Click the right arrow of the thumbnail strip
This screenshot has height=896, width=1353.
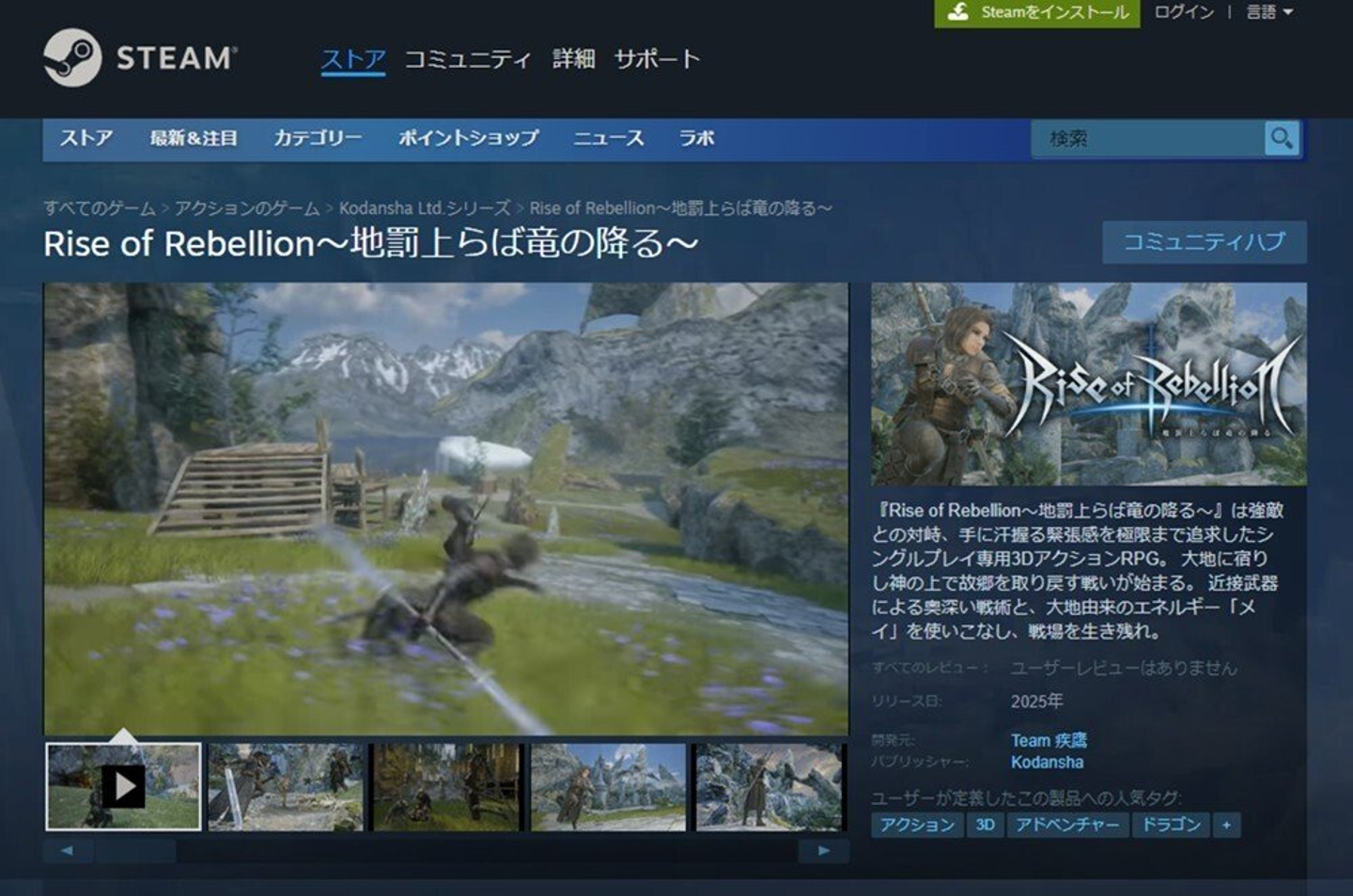[823, 851]
